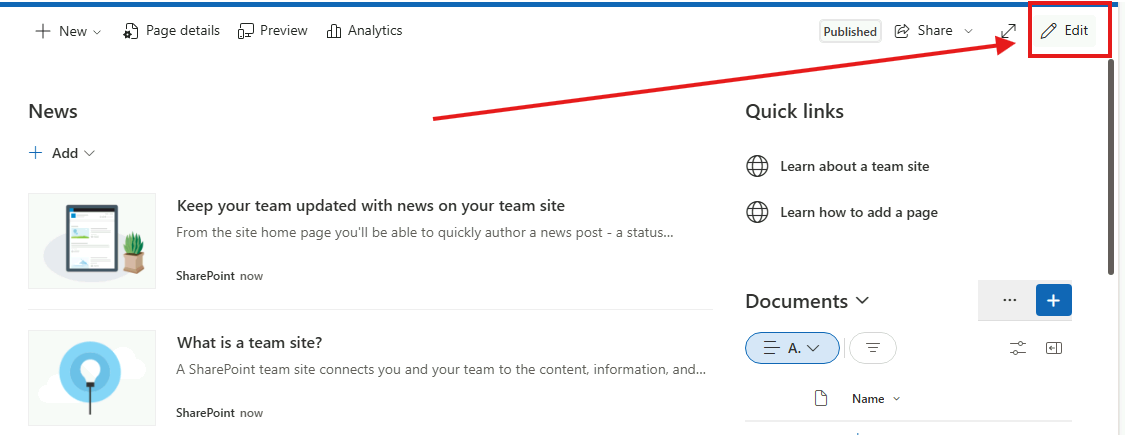
Task: Open the 'What is a team site?' article
Action: click(x=250, y=343)
